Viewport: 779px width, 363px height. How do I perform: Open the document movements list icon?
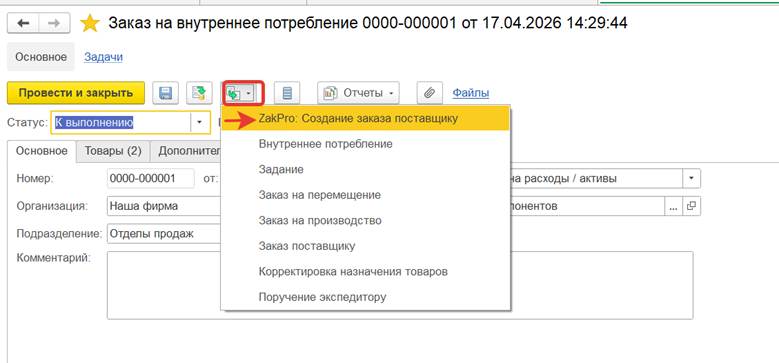pyautogui.click(x=287, y=93)
